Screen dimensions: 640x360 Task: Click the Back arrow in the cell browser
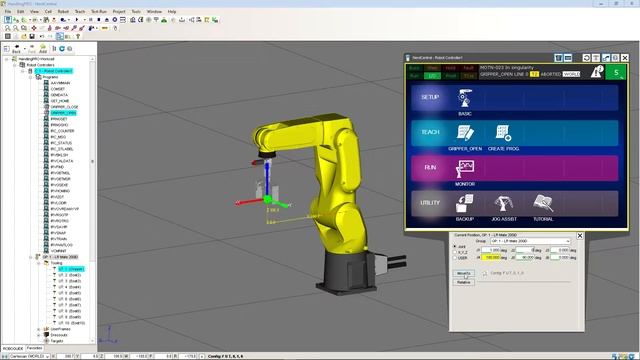click(16, 49)
